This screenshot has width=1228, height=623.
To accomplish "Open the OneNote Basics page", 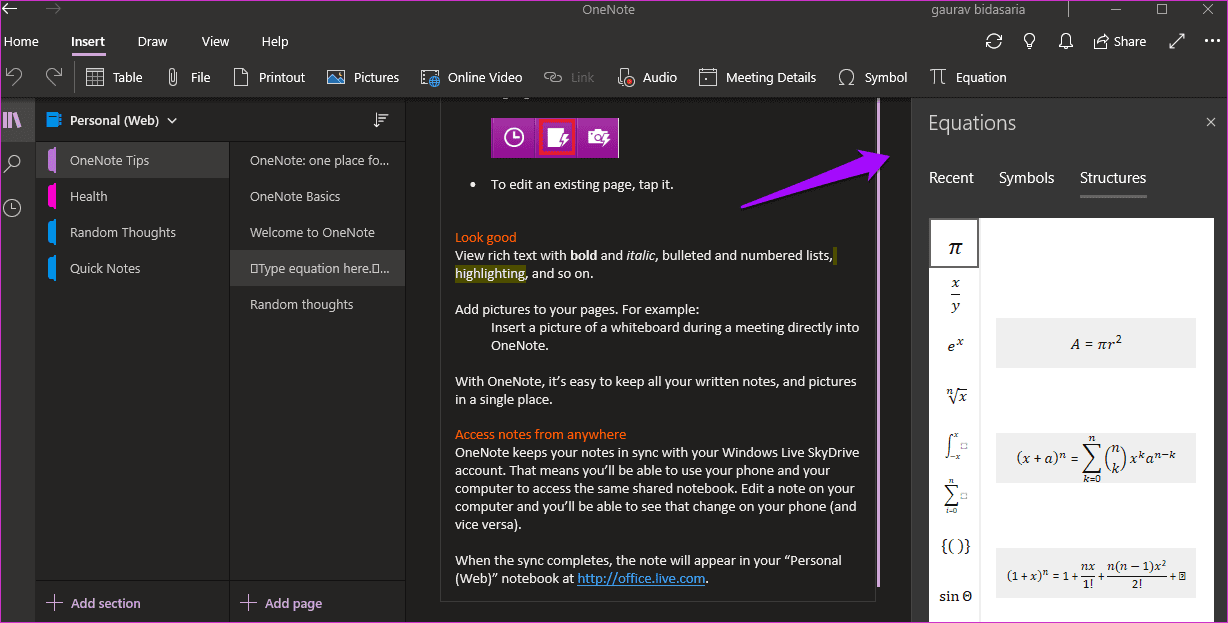I will (x=317, y=196).
